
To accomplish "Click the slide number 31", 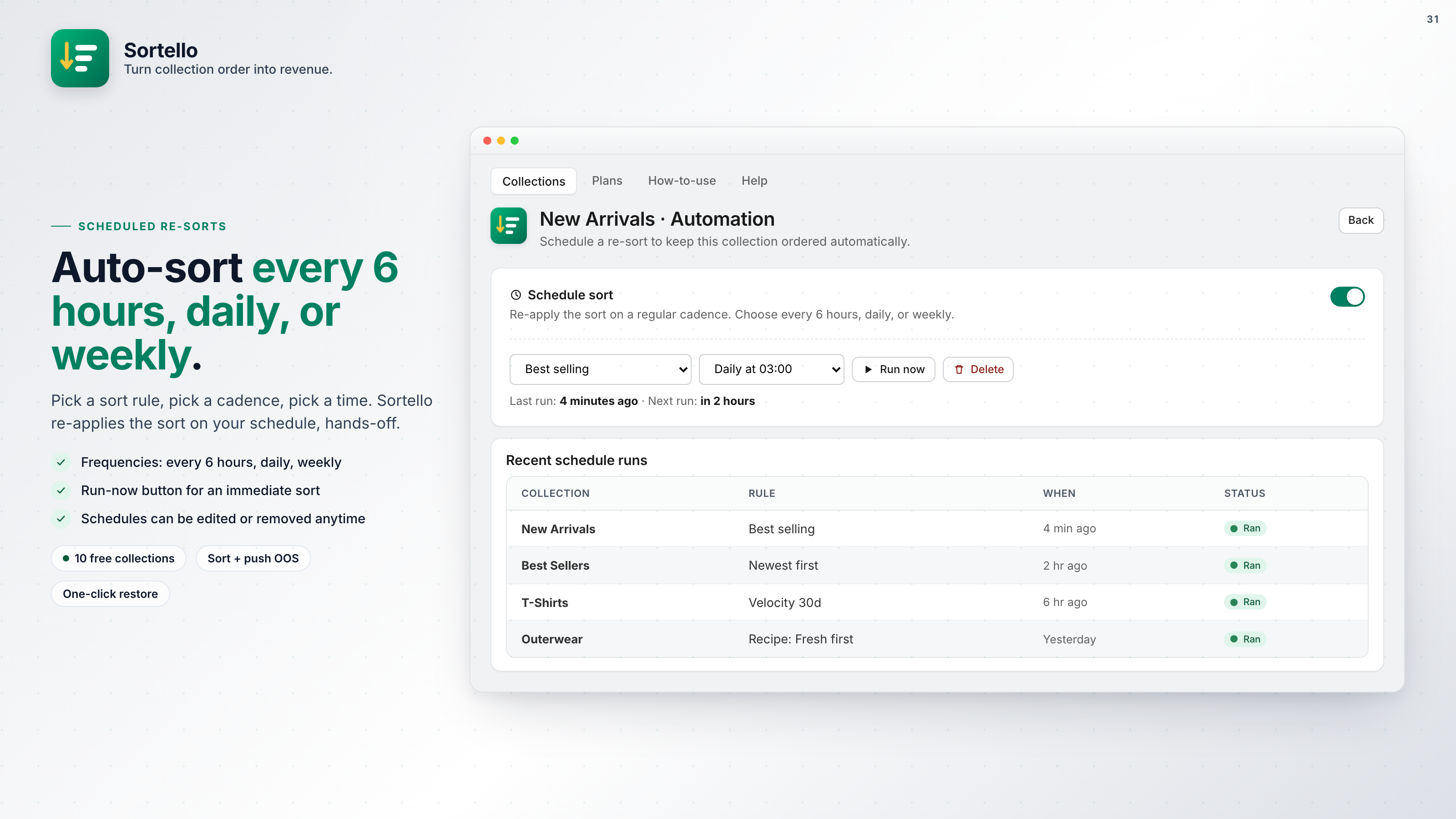I will 1432,19.
